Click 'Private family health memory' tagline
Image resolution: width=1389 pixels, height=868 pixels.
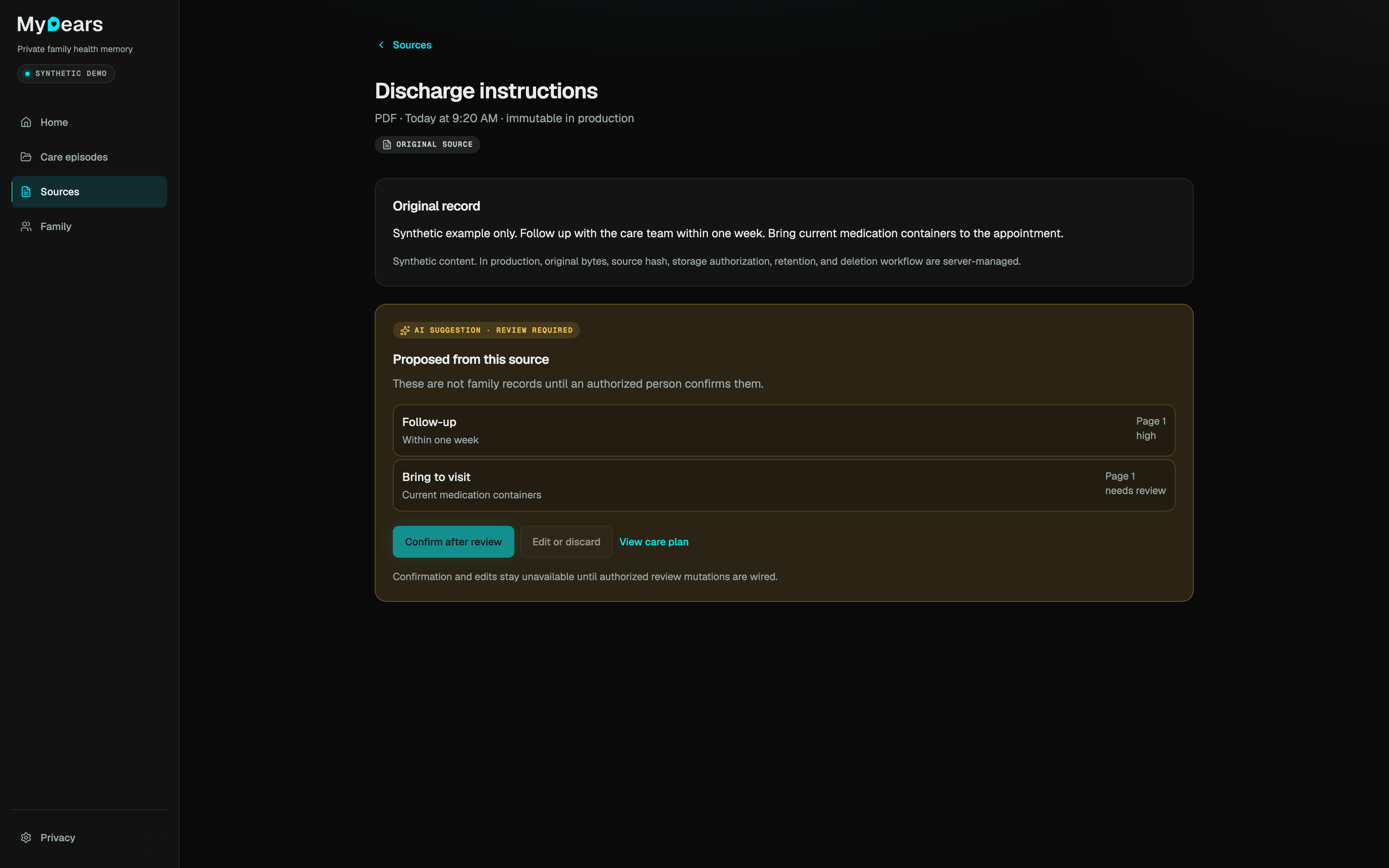point(75,50)
